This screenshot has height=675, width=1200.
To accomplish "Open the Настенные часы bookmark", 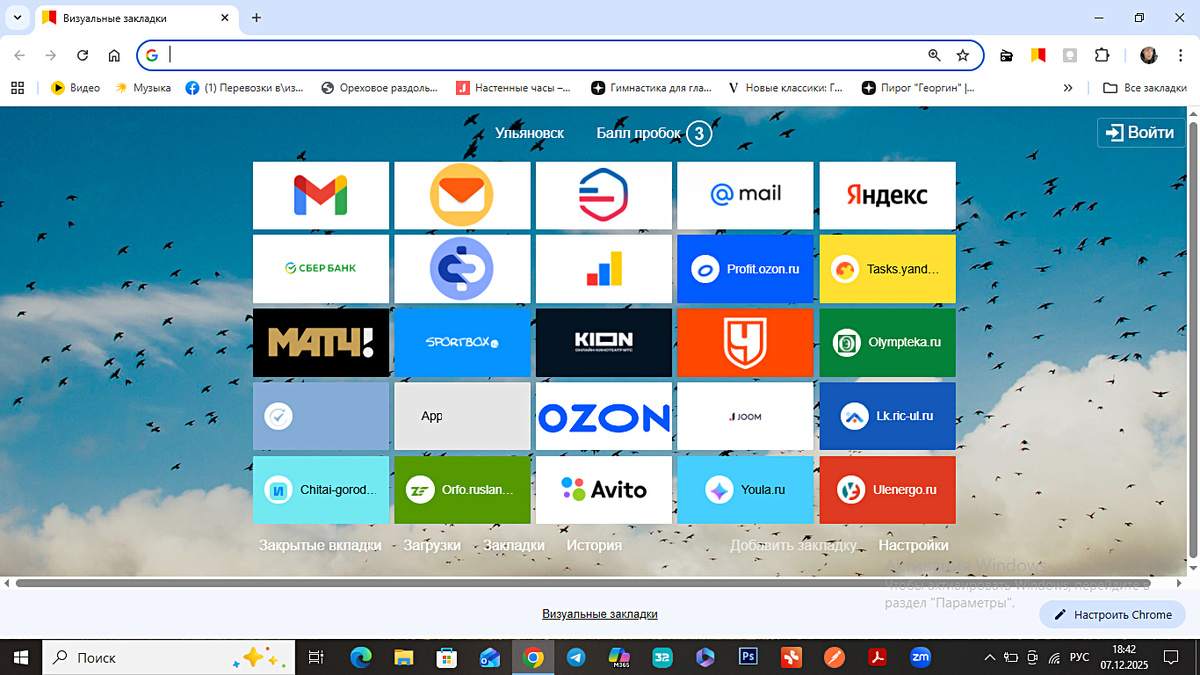I will 514,88.
